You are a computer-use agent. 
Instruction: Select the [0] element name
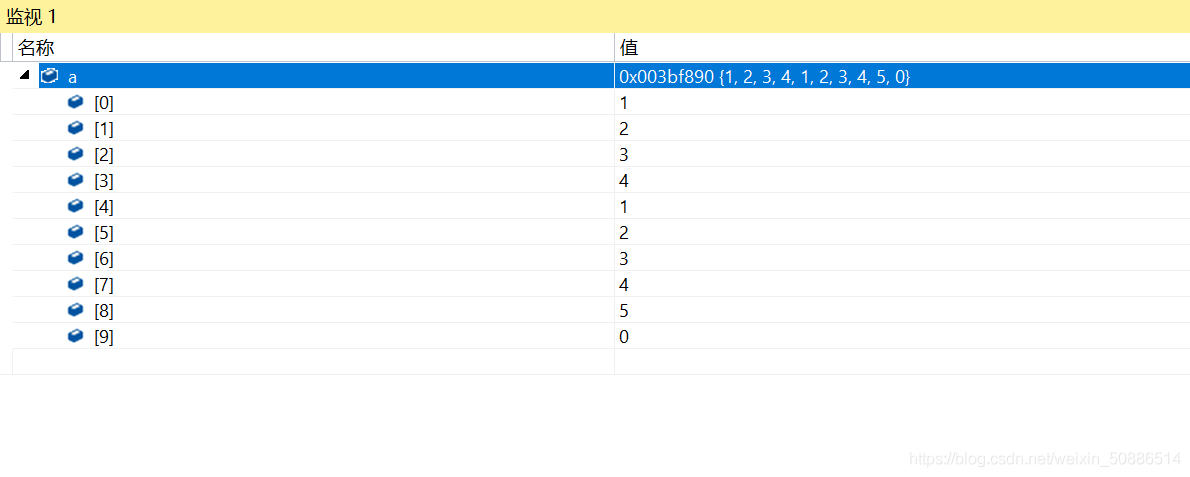point(104,102)
